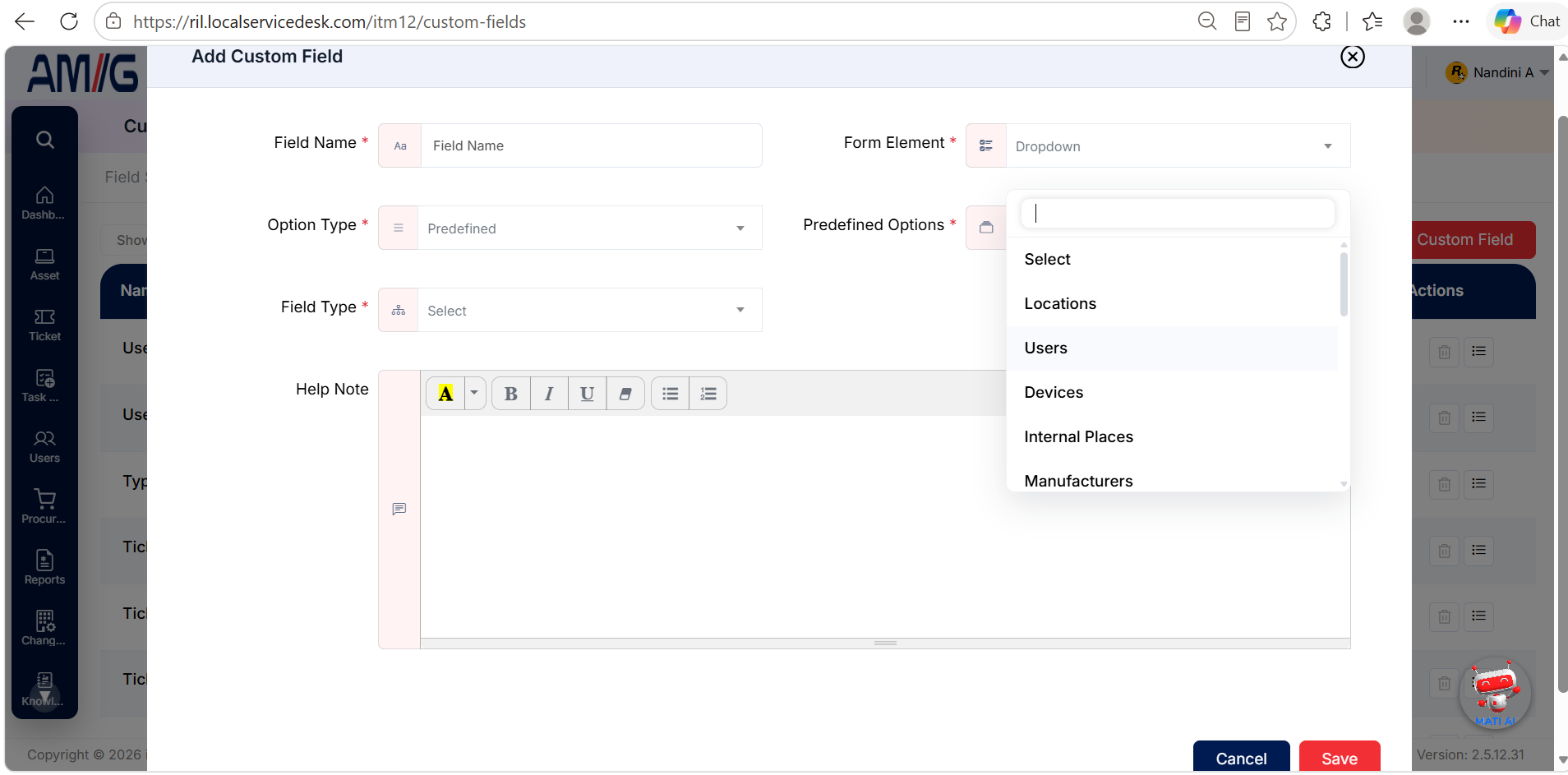Click the Cancel button
1568x775 pixels.
(x=1241, y=757)
